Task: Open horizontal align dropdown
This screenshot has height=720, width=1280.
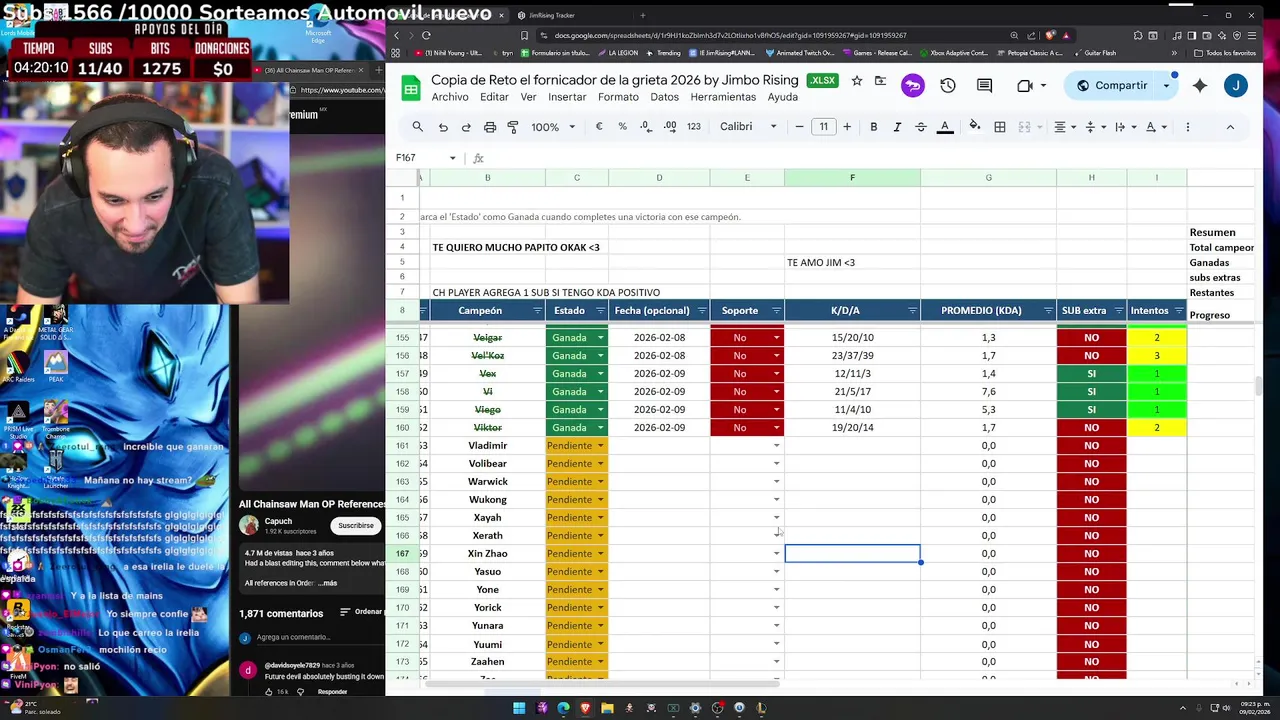Action: [1064, 127]
